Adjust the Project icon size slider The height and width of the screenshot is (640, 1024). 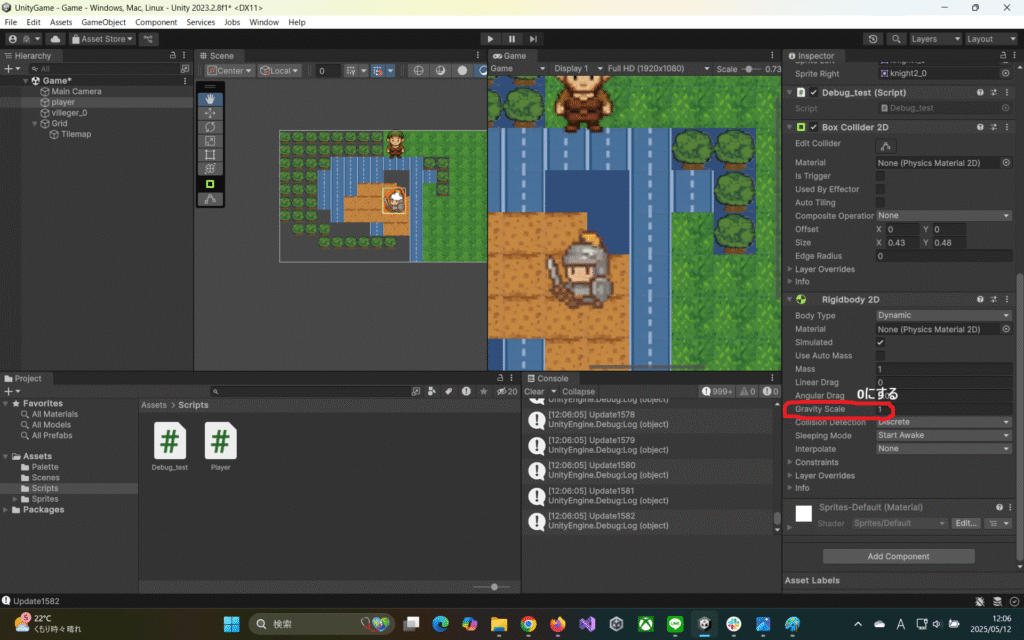tap(494, 587)
